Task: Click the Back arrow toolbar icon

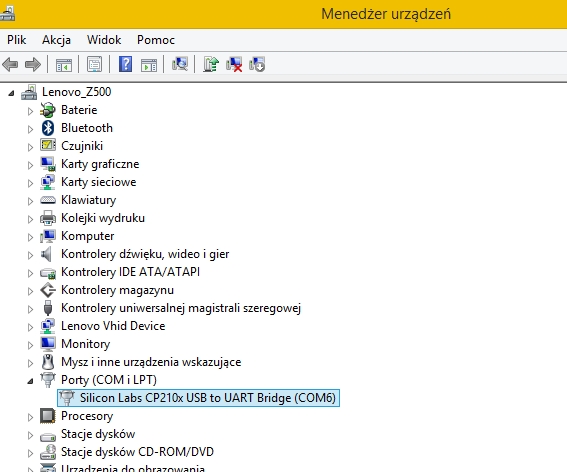Action: [10, 65]
